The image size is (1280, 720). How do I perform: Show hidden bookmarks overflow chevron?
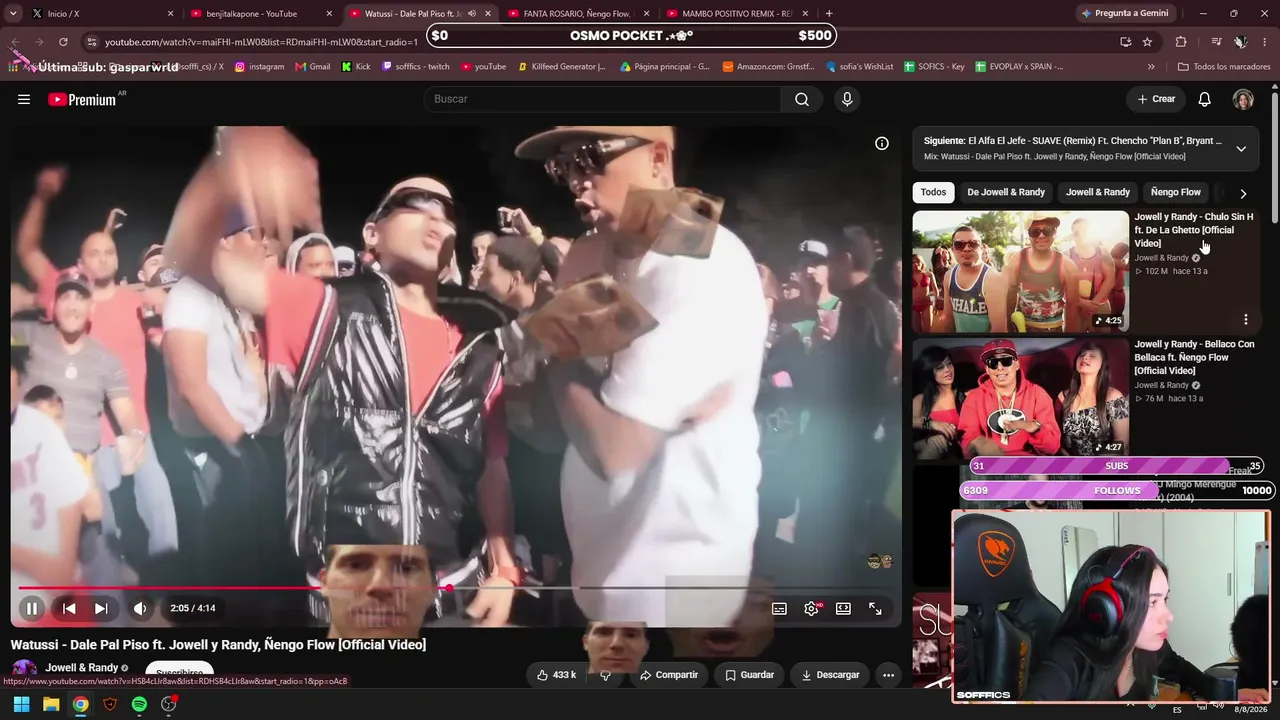[x=1151, y=67]
